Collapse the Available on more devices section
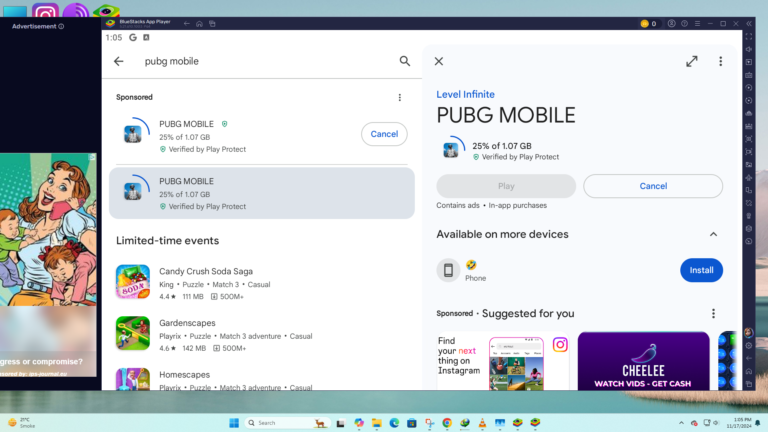768x432 pixels. click(713, 234)
